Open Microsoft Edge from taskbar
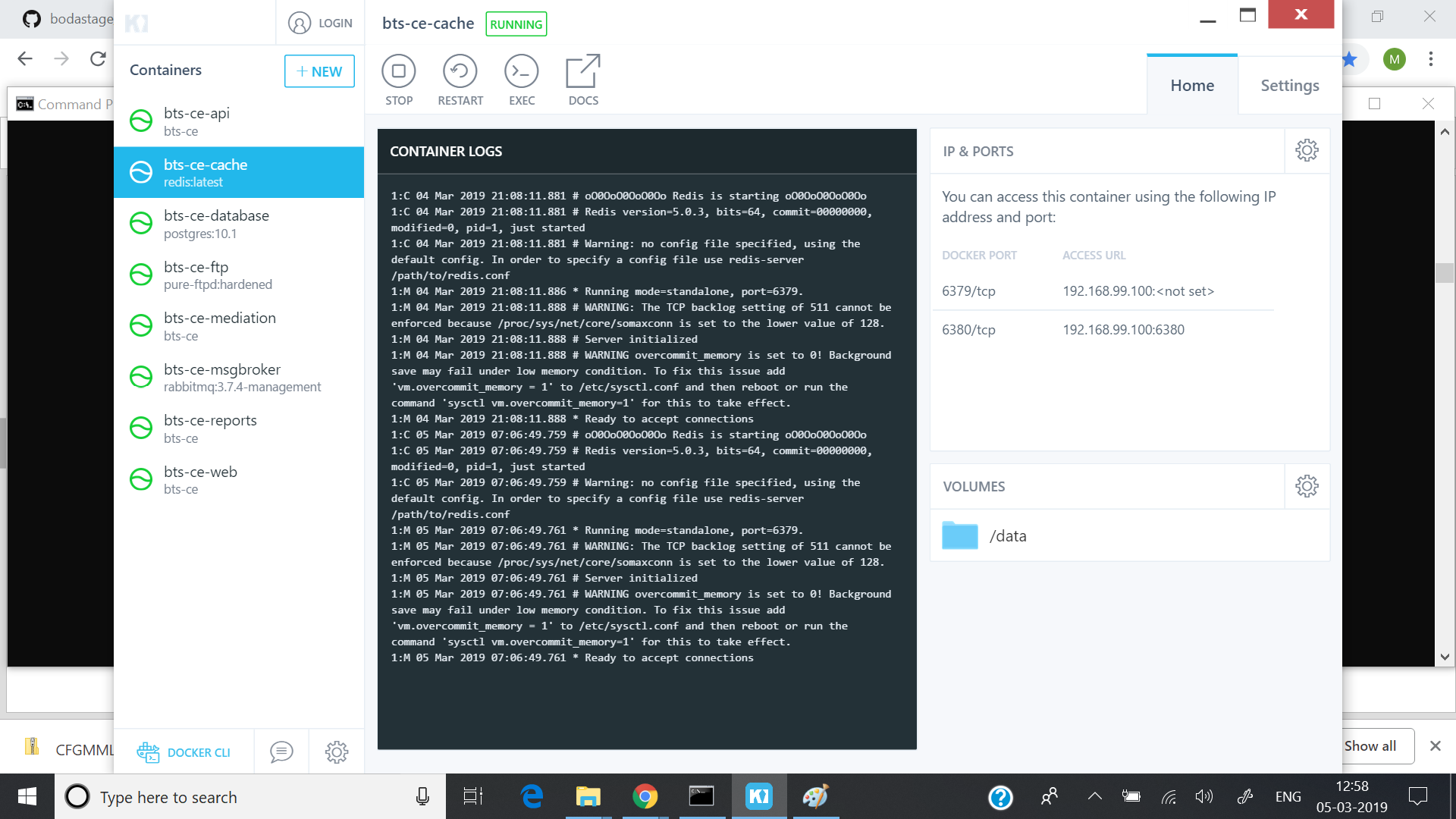This screenshot has width=1456, height=819. 532,796
